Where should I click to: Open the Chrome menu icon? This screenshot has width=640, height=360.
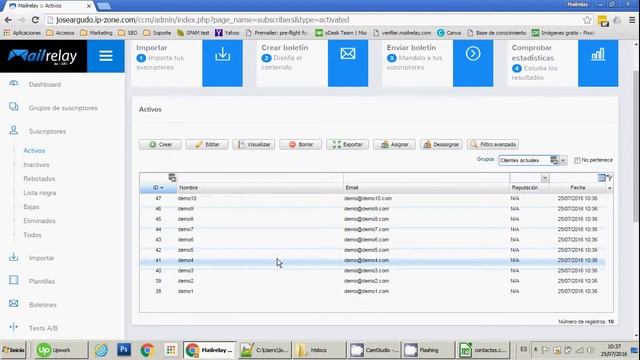(632, 20)
